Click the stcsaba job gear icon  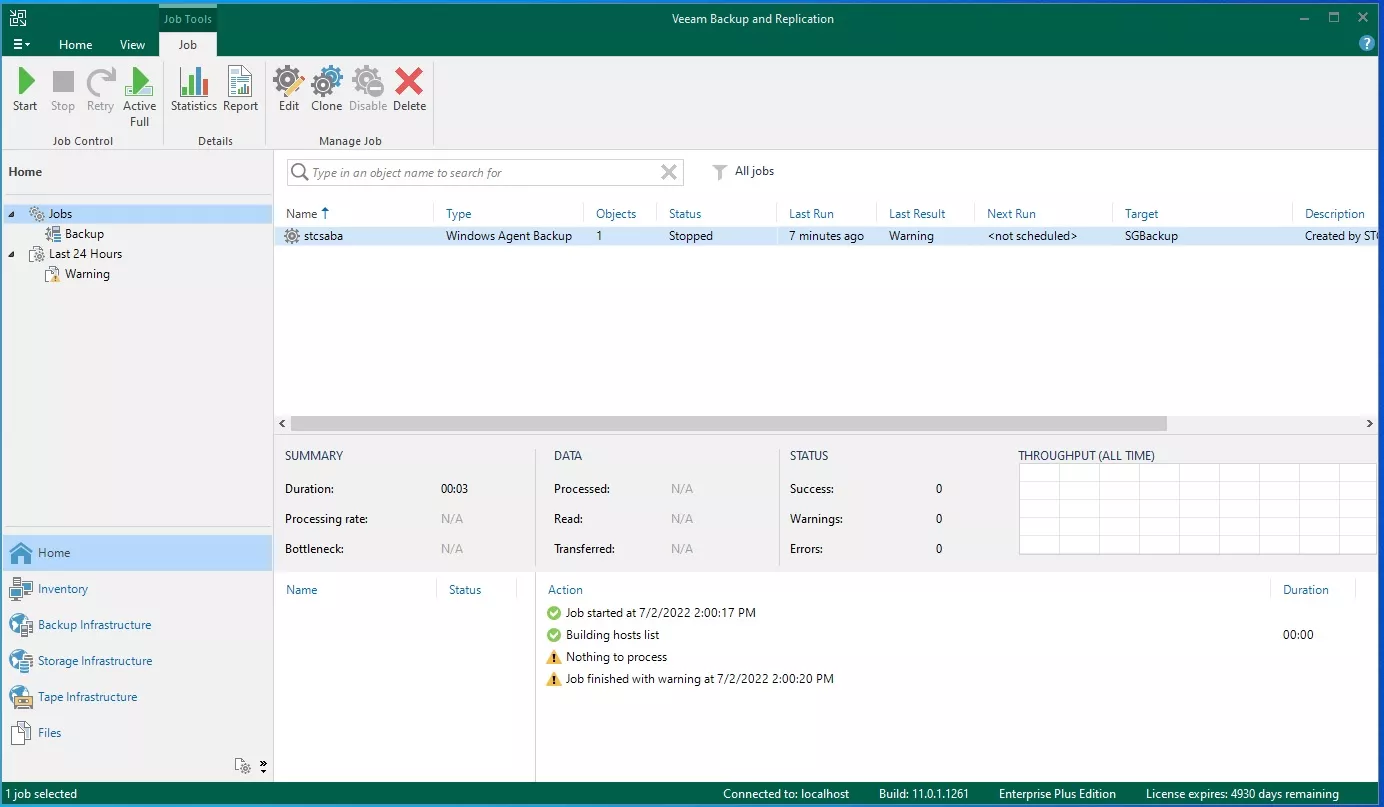292,236
